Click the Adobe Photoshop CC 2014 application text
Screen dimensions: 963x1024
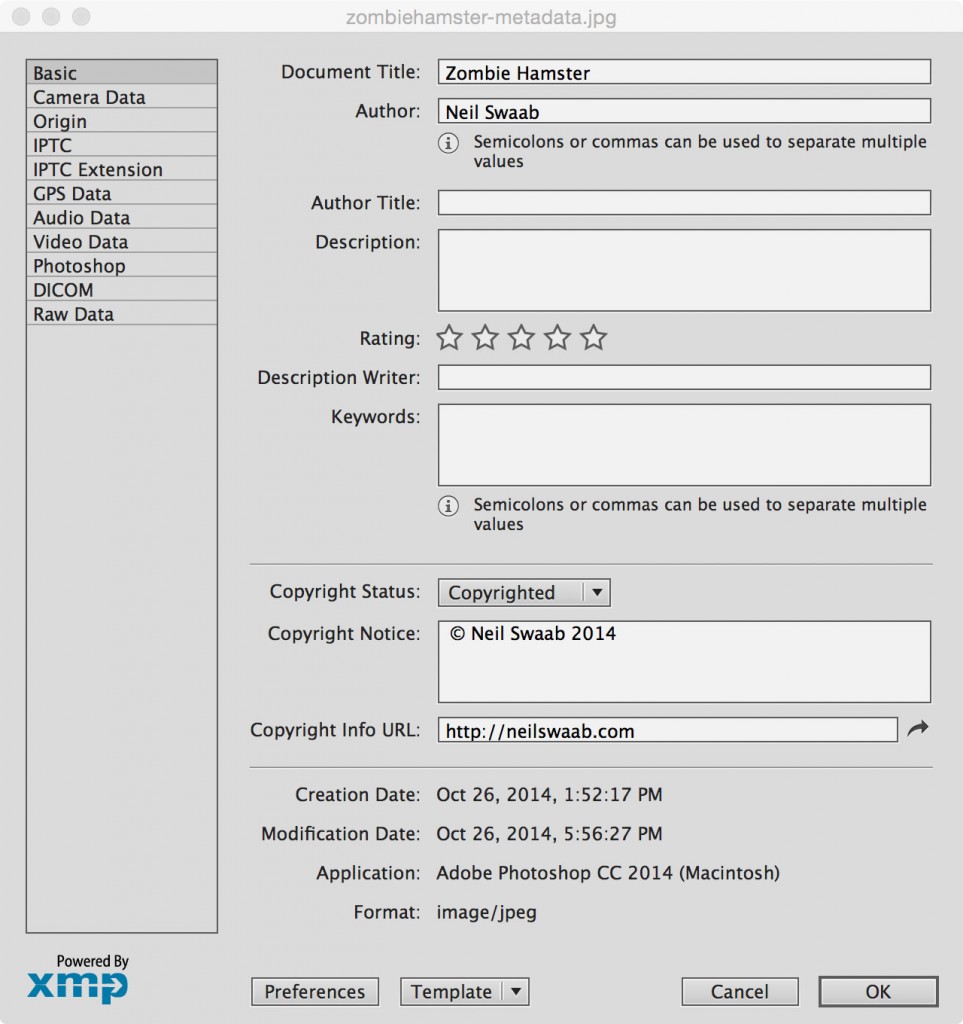(608, 872)
